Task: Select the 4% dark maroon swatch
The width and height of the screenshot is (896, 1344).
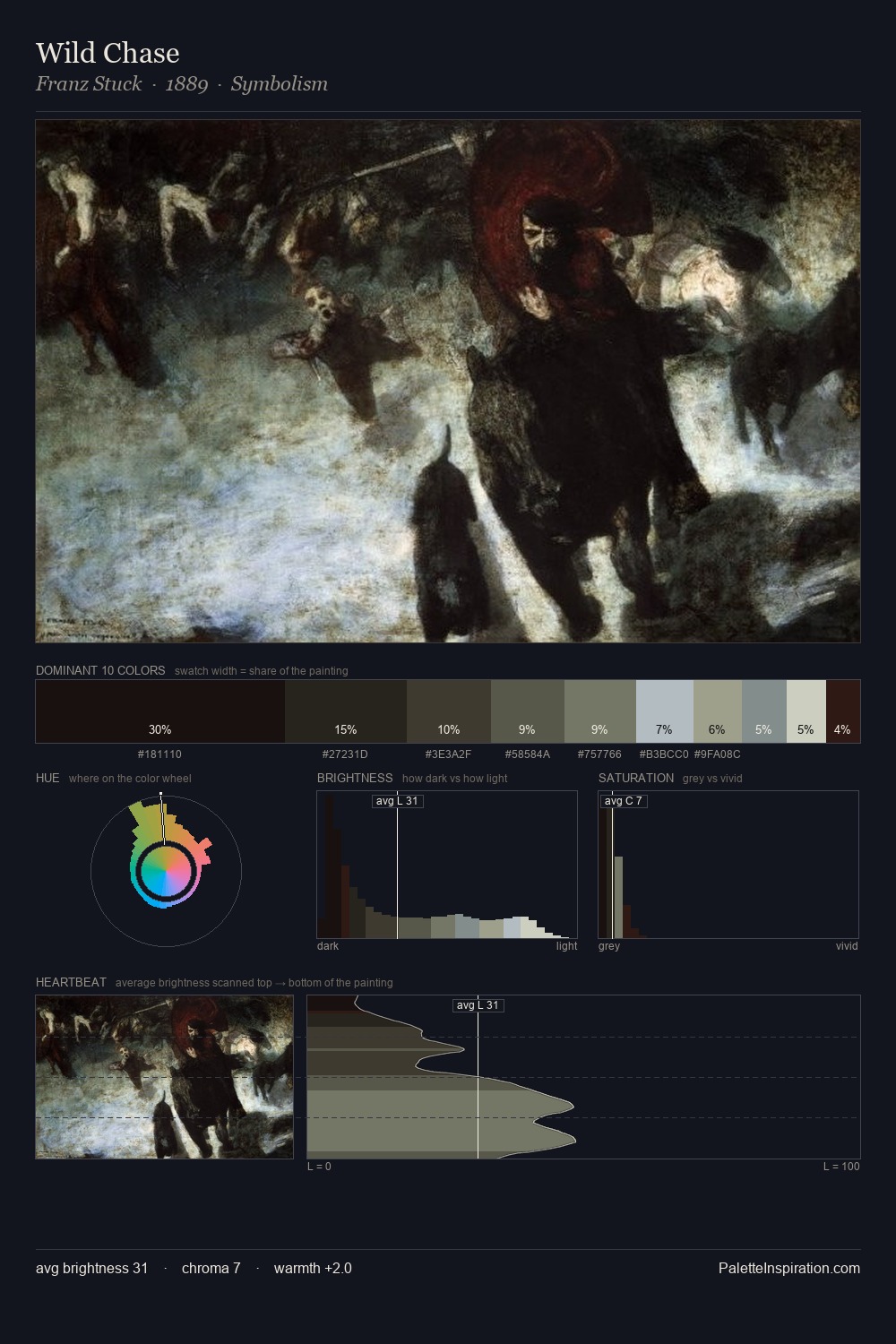Action: [843, 711]
